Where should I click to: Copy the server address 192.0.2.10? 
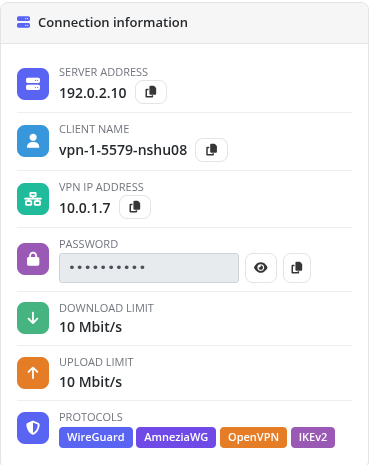[x=151, y=92]
